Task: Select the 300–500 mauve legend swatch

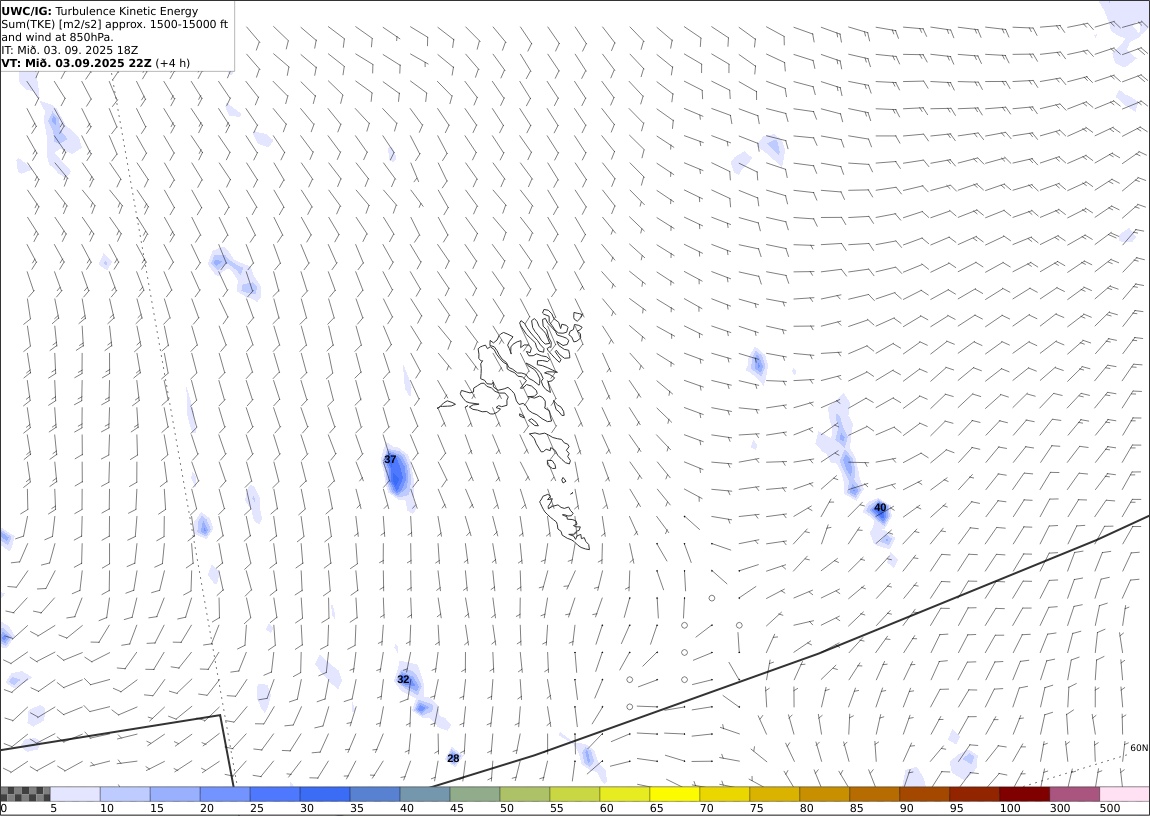Action: point(1074,794)
